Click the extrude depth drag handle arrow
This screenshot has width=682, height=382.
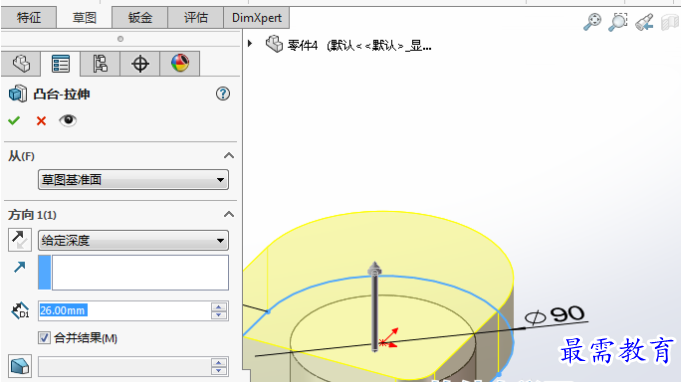(x=374, y=268)
